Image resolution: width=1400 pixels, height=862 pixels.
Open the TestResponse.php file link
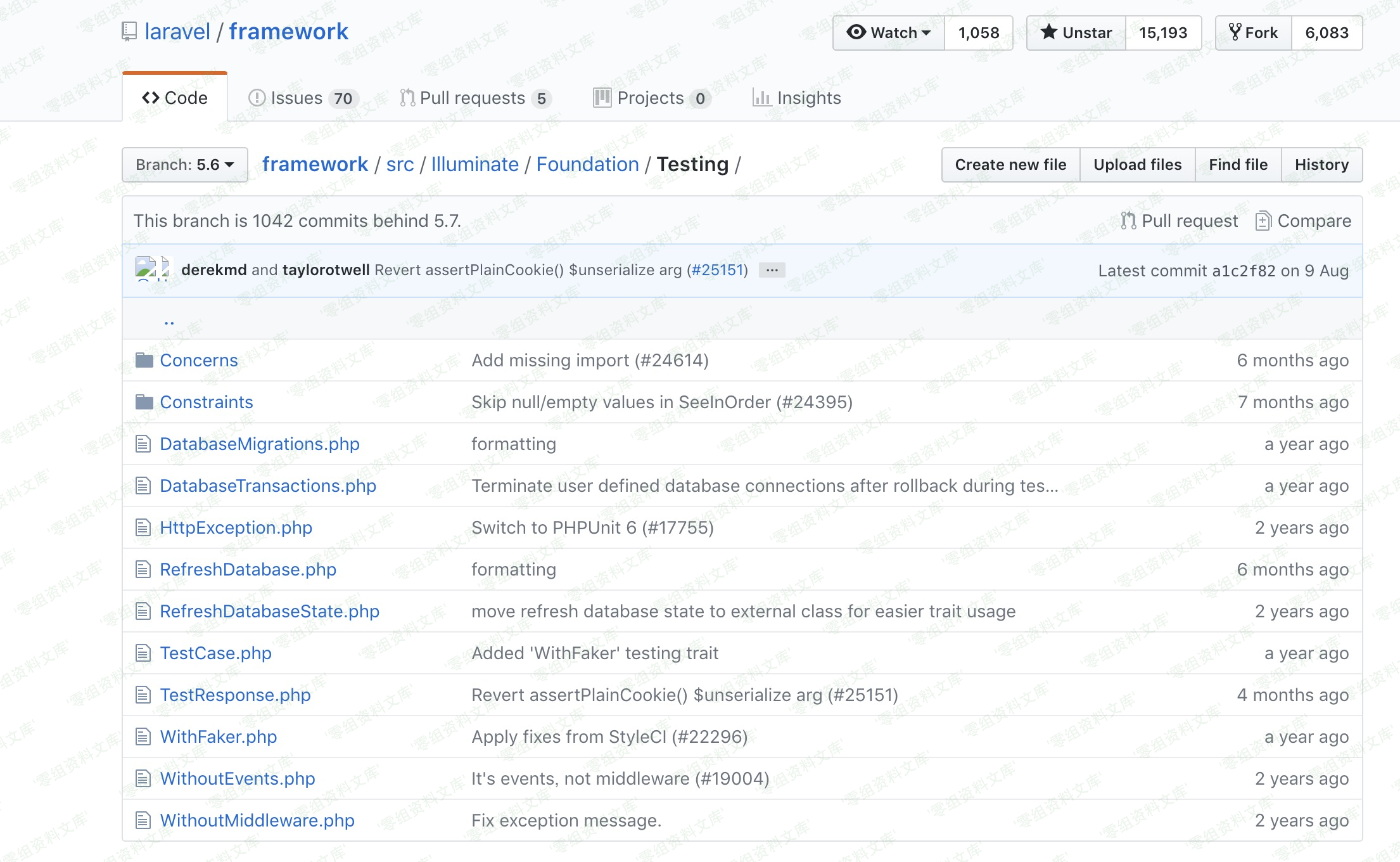(x=235, y=695)
